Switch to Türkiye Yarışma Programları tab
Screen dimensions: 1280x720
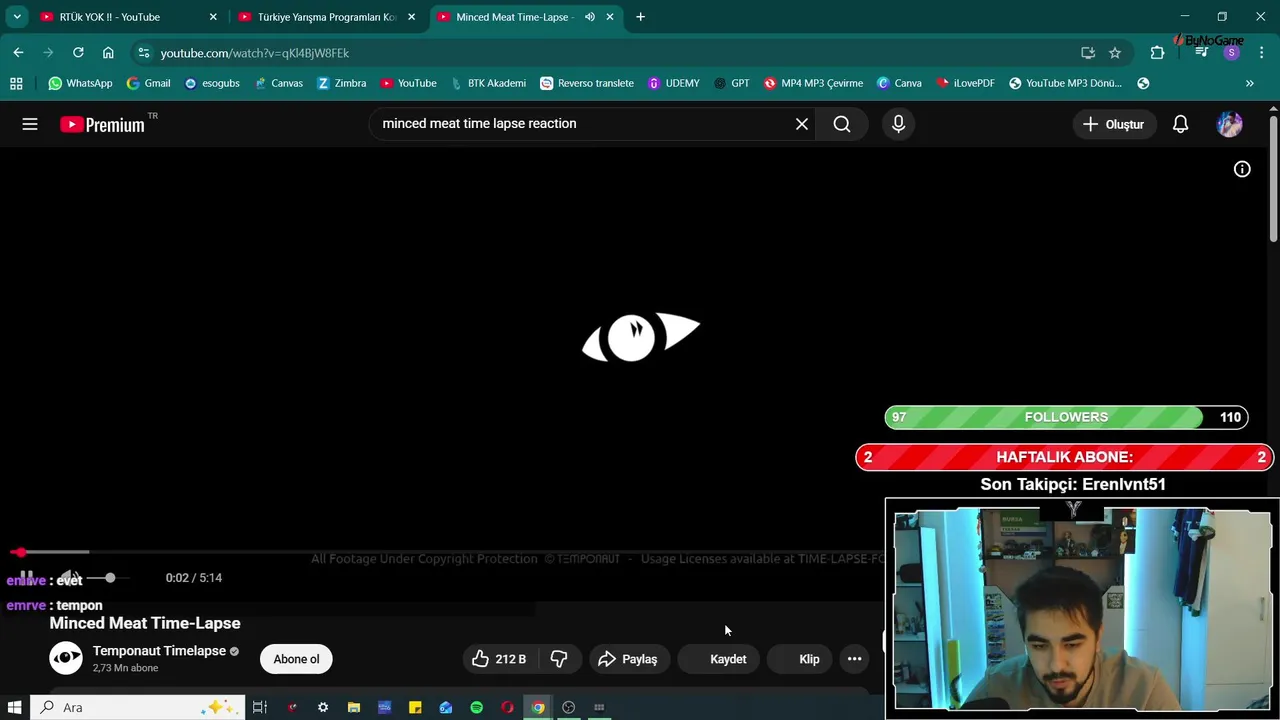point(327,17)
